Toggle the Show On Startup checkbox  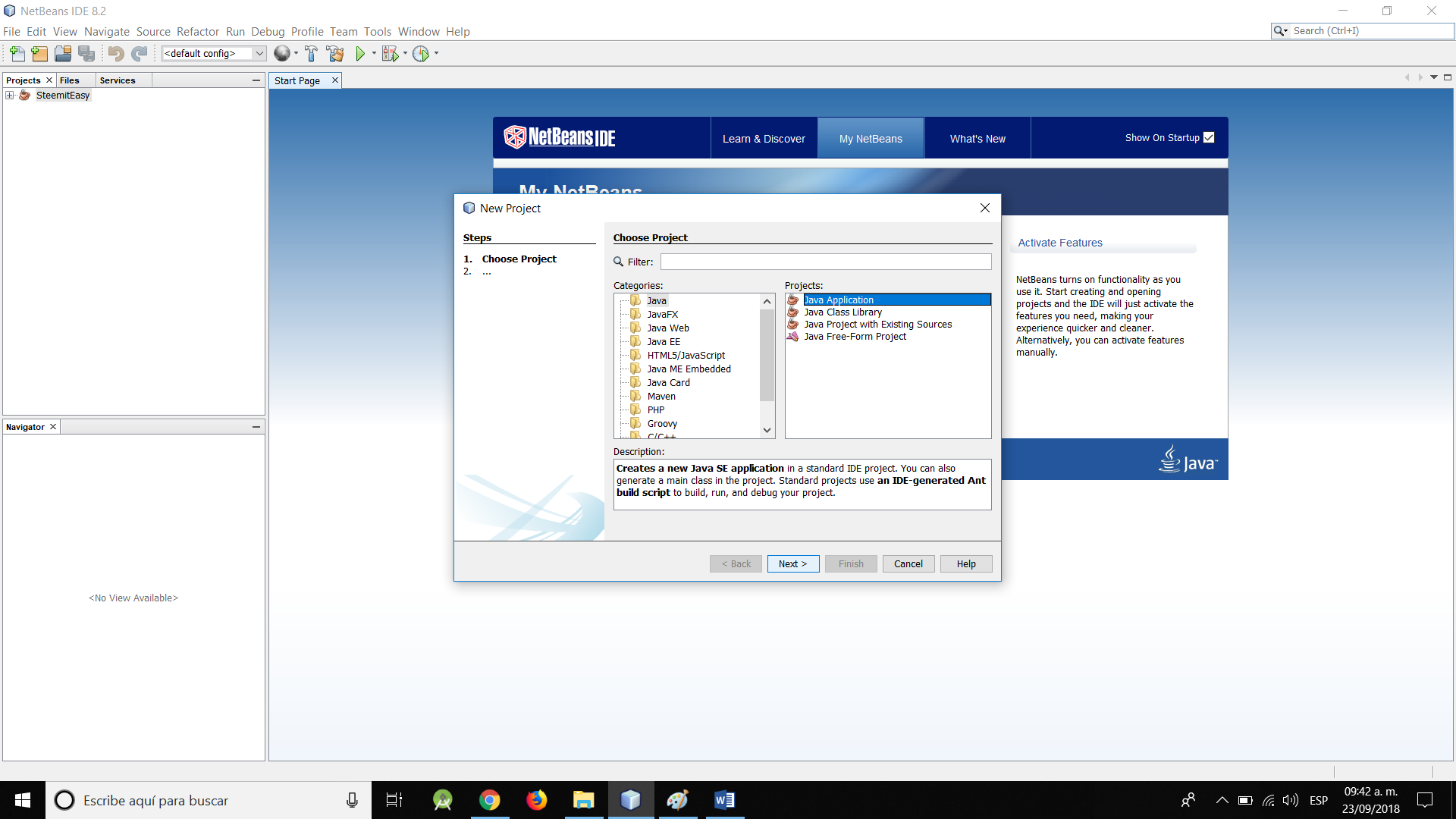1209,137
